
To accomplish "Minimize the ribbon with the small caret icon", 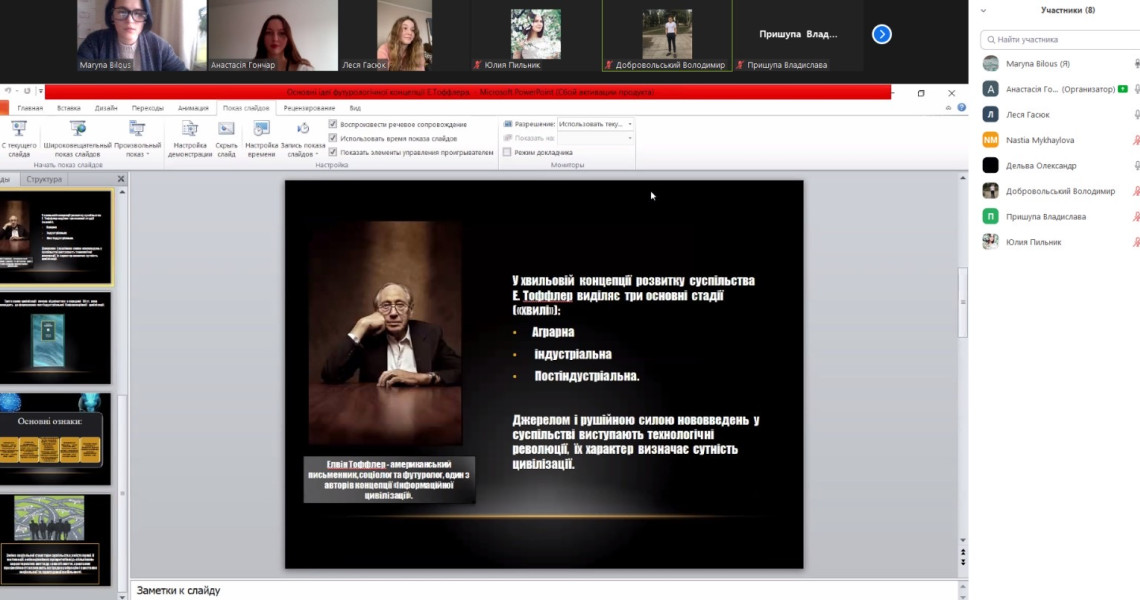I will [x=948, y=108].
